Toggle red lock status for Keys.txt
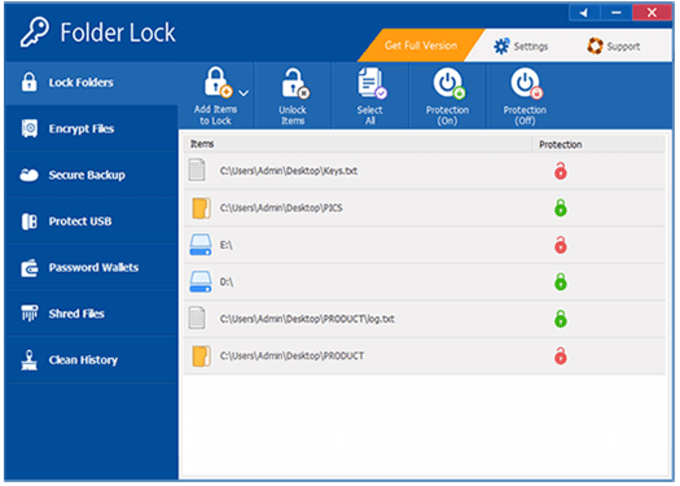Image resolution: width=680 pixels, height=486 pixels. pyautogui.click(x=560, y=172)
